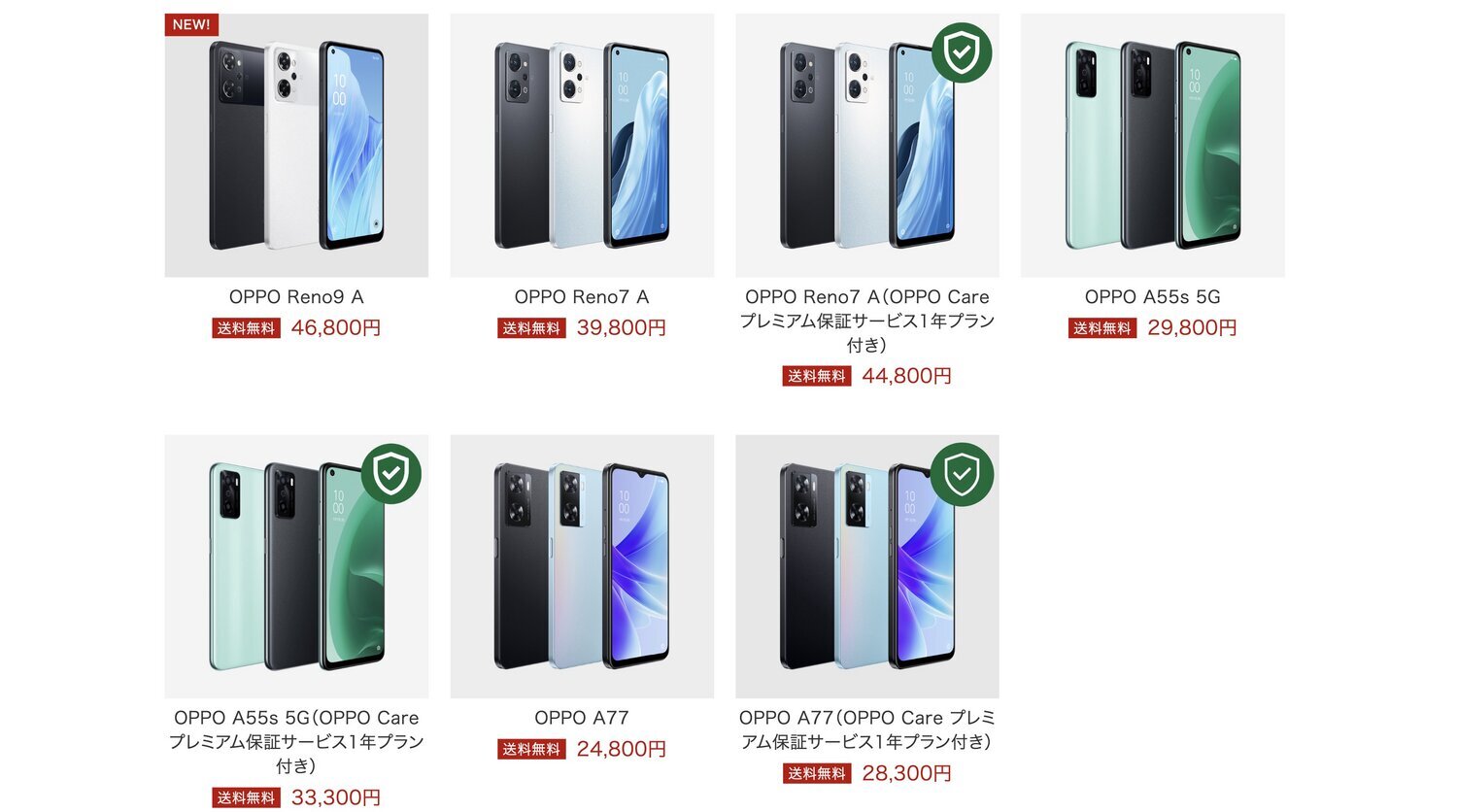Viewport: 1457px width, 812px height.
Task: Click 送料無料 badge under OPPO Reno9 A
Action: (x=247, y=328)
